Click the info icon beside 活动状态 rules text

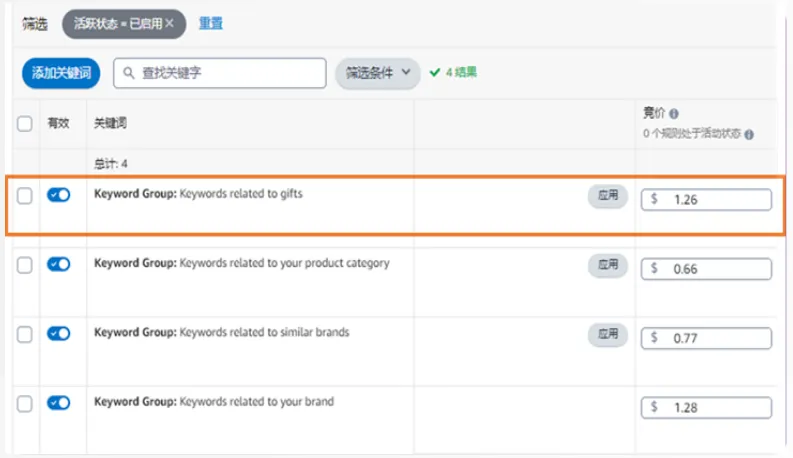coord(749,134)
